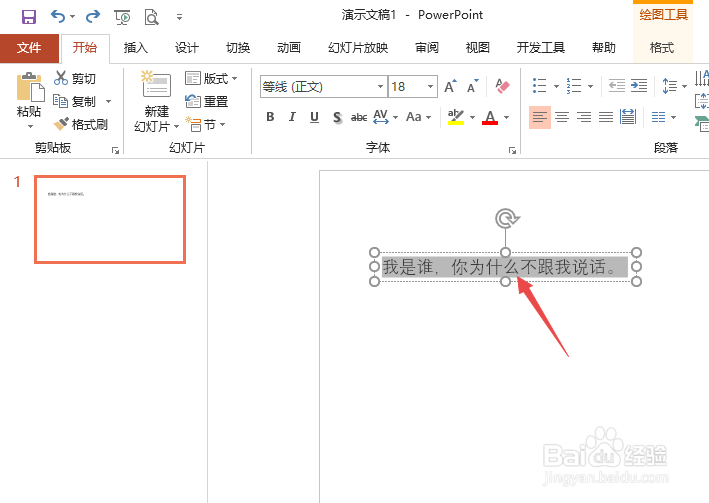This screenshot has height=503, width=709.
Task: Click the Bullets list icon
Action: pos(540,86)
